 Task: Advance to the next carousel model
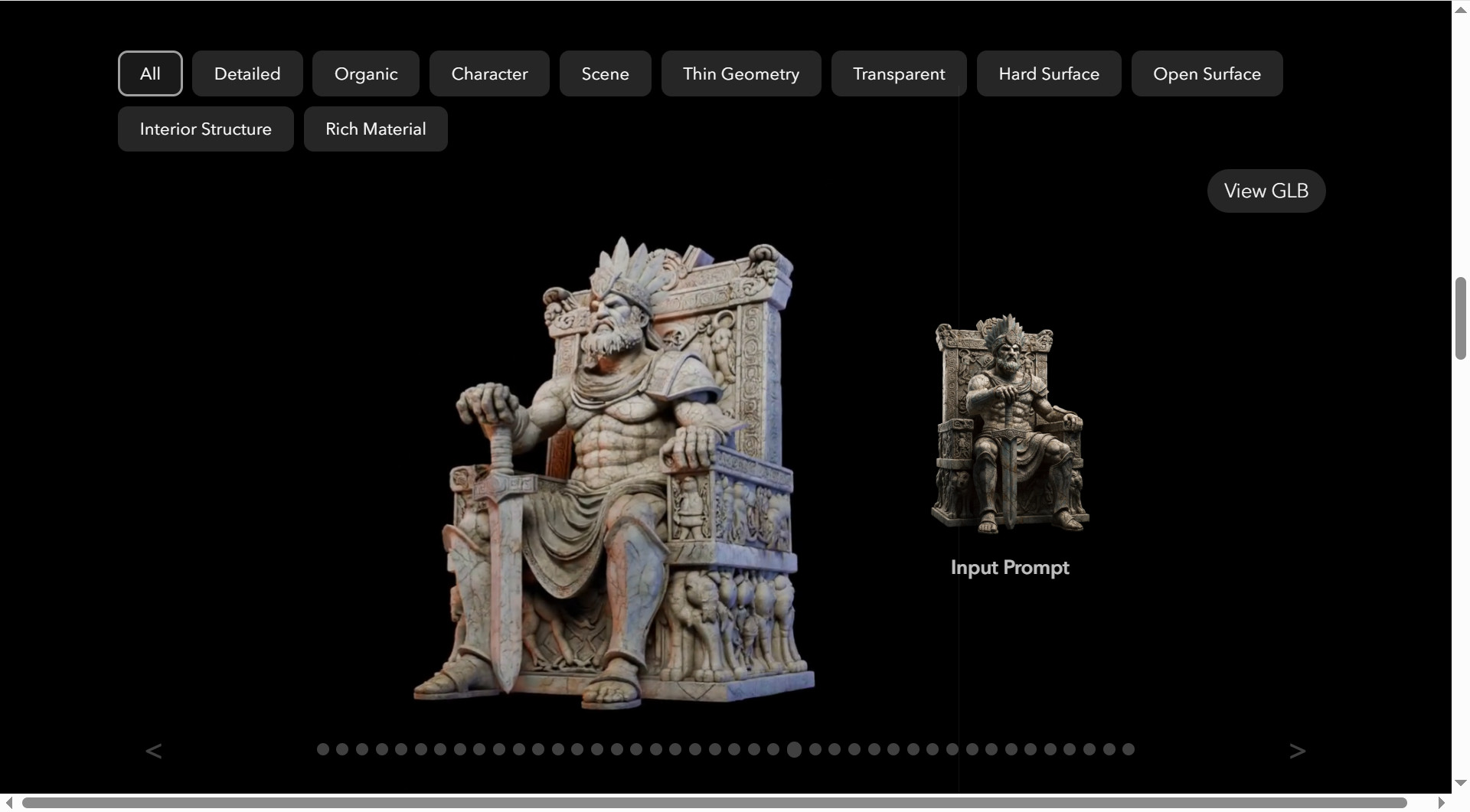(1296, 751)
